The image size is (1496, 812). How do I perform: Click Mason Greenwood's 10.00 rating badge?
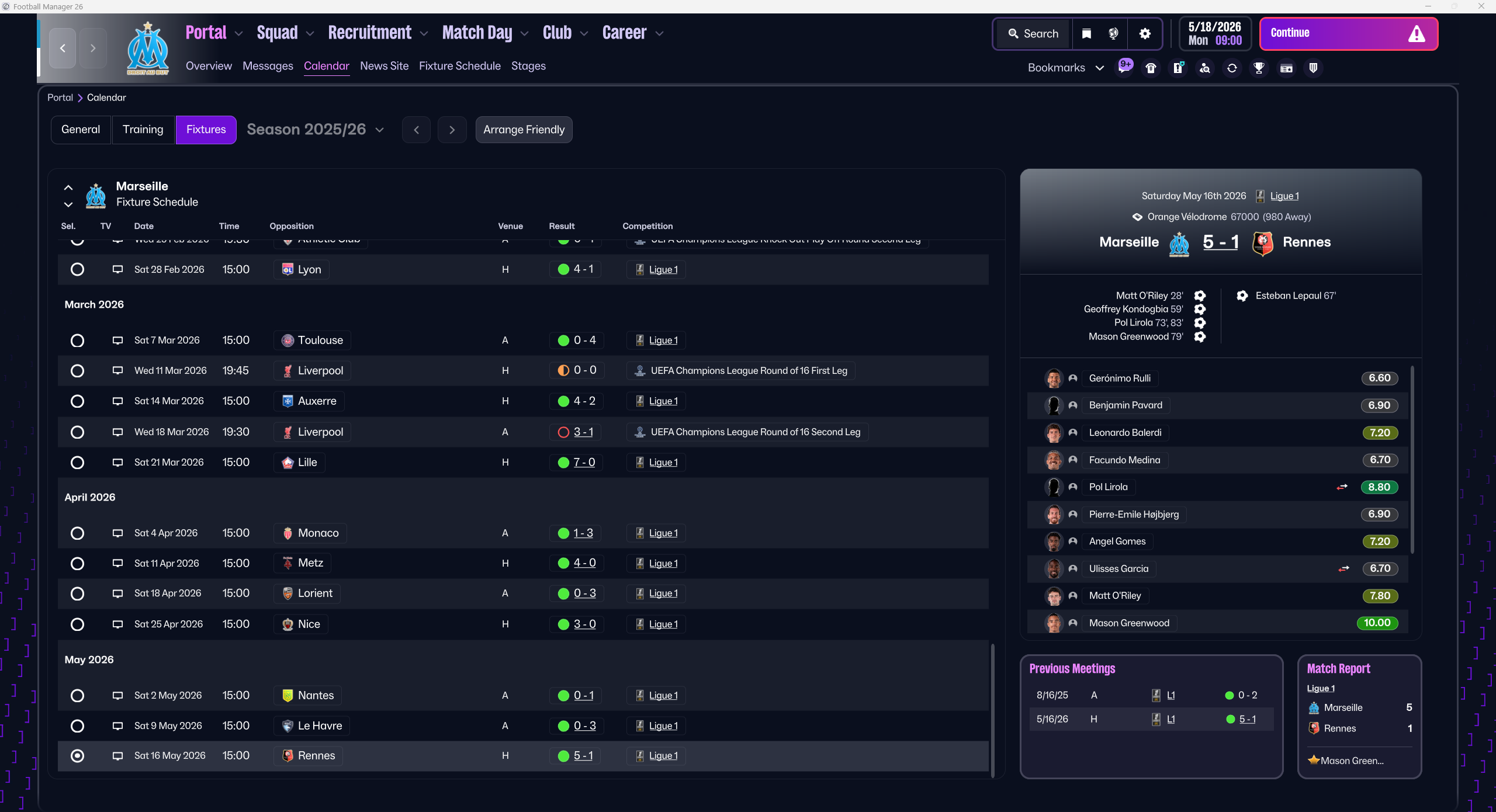[1377, 623]
